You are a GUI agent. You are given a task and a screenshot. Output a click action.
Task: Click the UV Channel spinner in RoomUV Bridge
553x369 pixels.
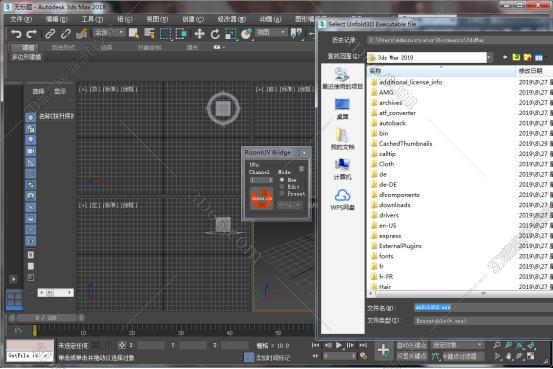click(x=261, y=180)
